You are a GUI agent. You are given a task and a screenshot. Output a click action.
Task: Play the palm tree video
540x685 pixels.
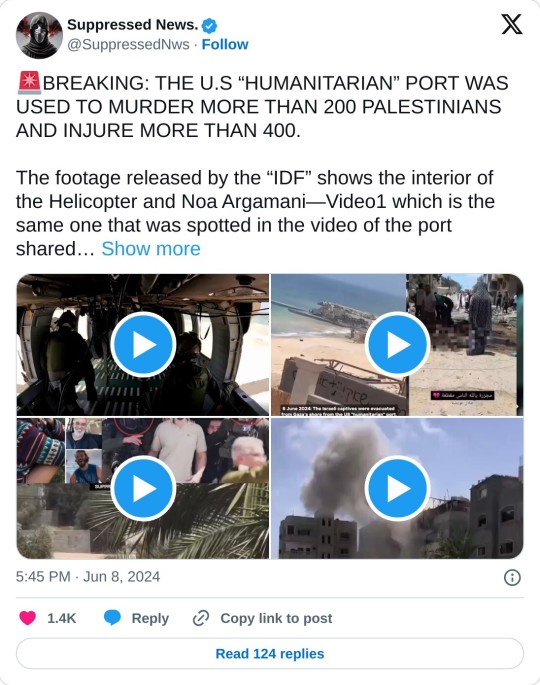[x=143, y=488]
